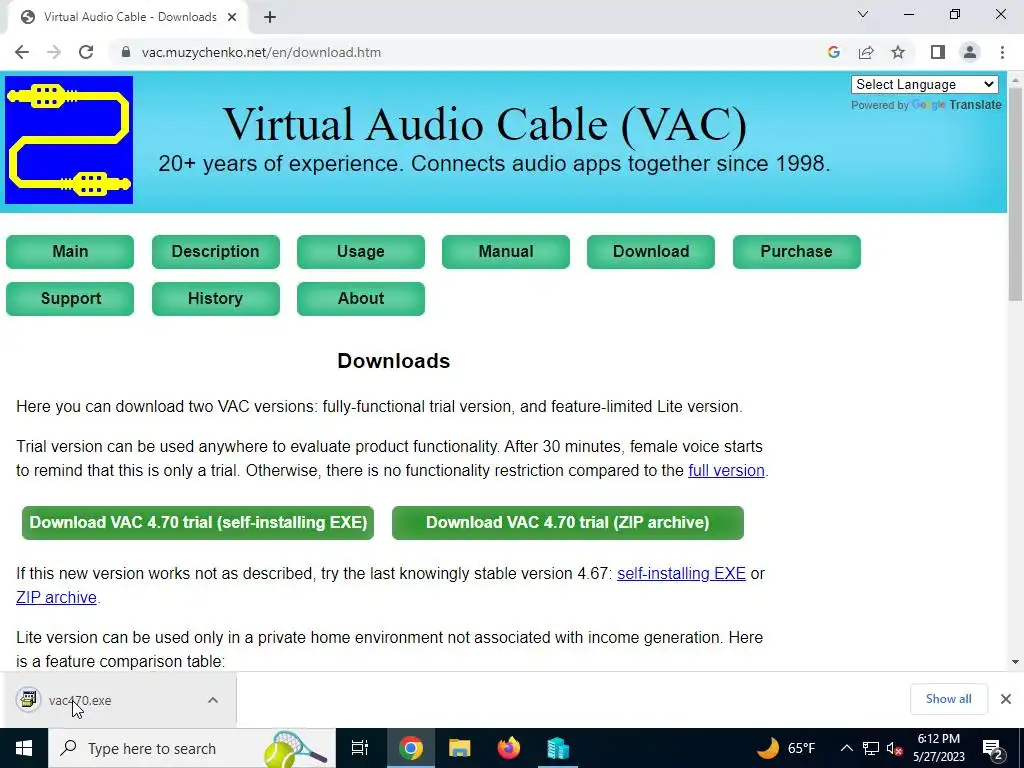Download VAC 4.70 trial ZIP archive
The height and width of the screenshot is (768, 1024).
(568, 522)
